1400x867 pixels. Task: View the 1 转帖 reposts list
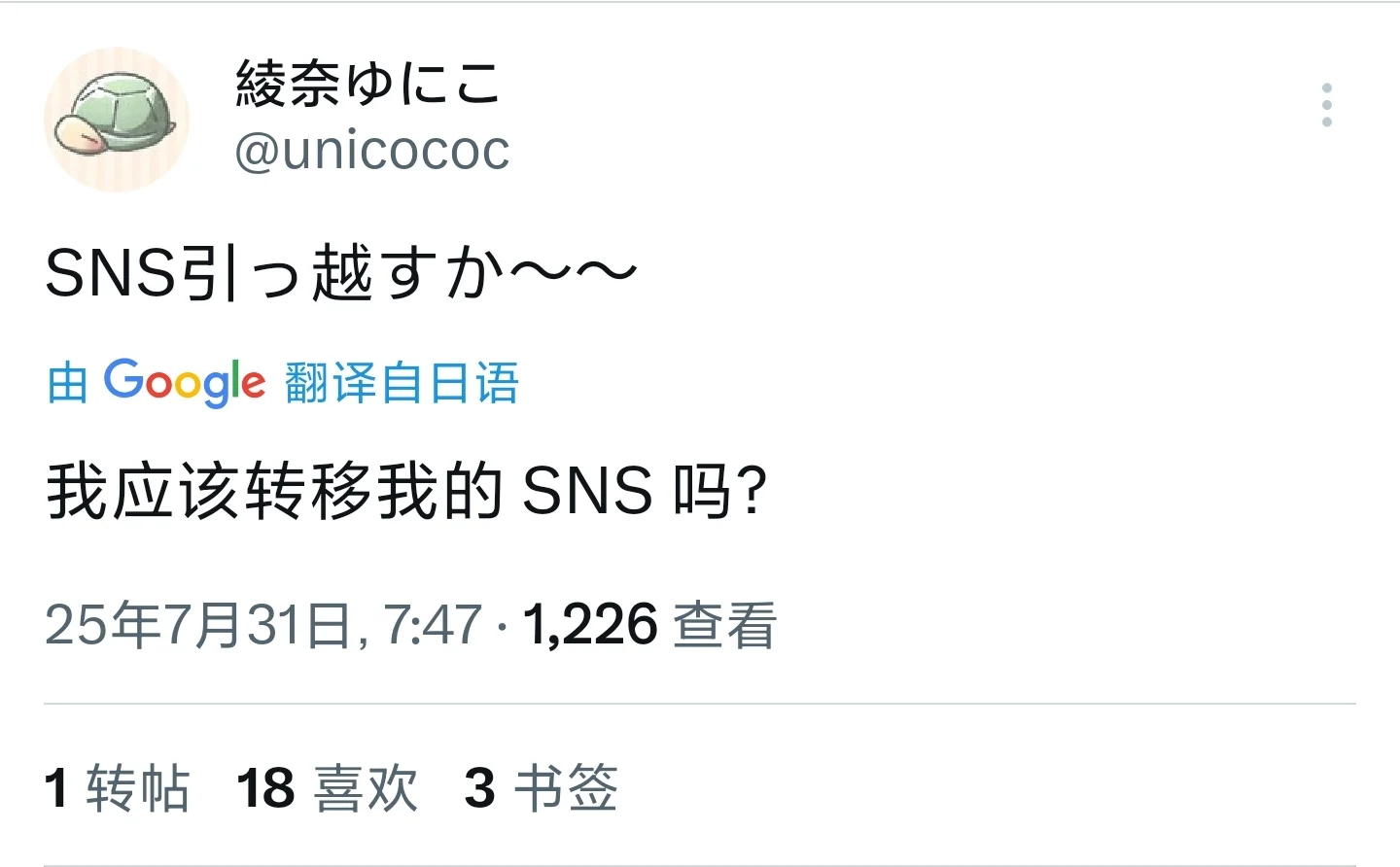click(117, 787)
